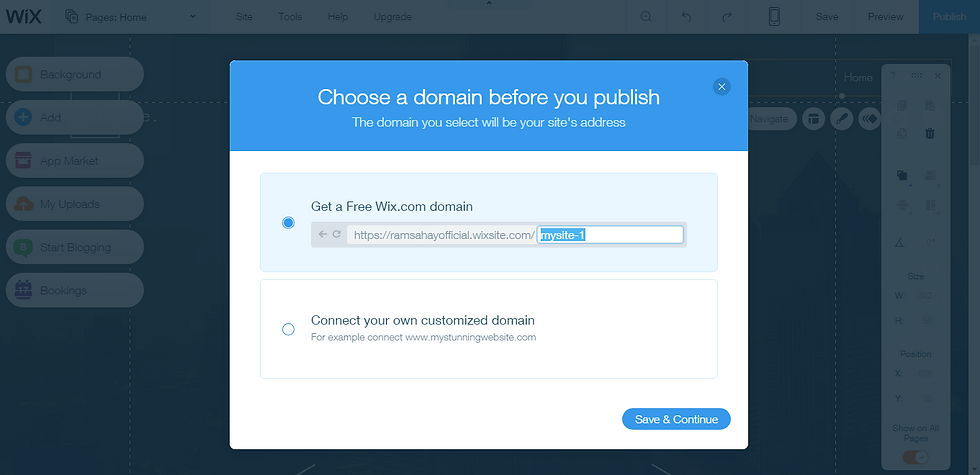Viewport: 980px width, 475px height.
Task: Select Connect your own customized domain
Action: pos(288,329)
